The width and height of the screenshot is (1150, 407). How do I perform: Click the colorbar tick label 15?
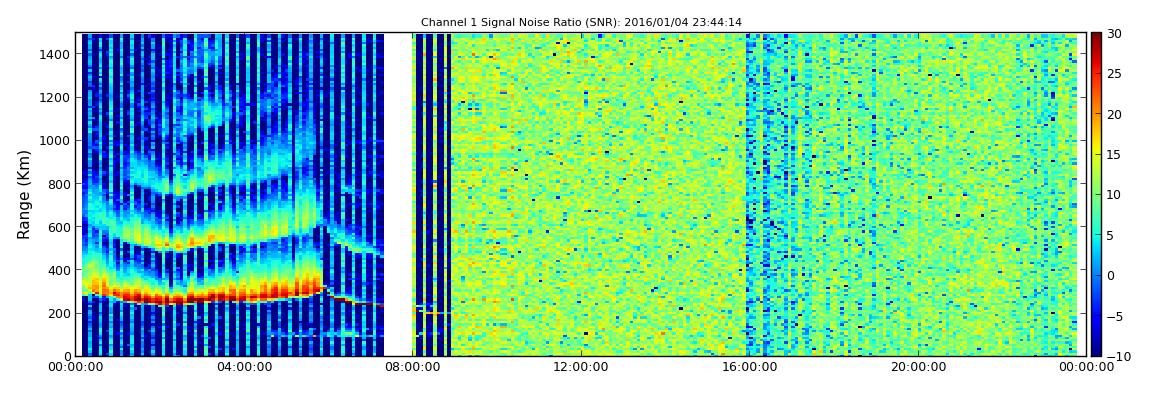click(1115, 155)
